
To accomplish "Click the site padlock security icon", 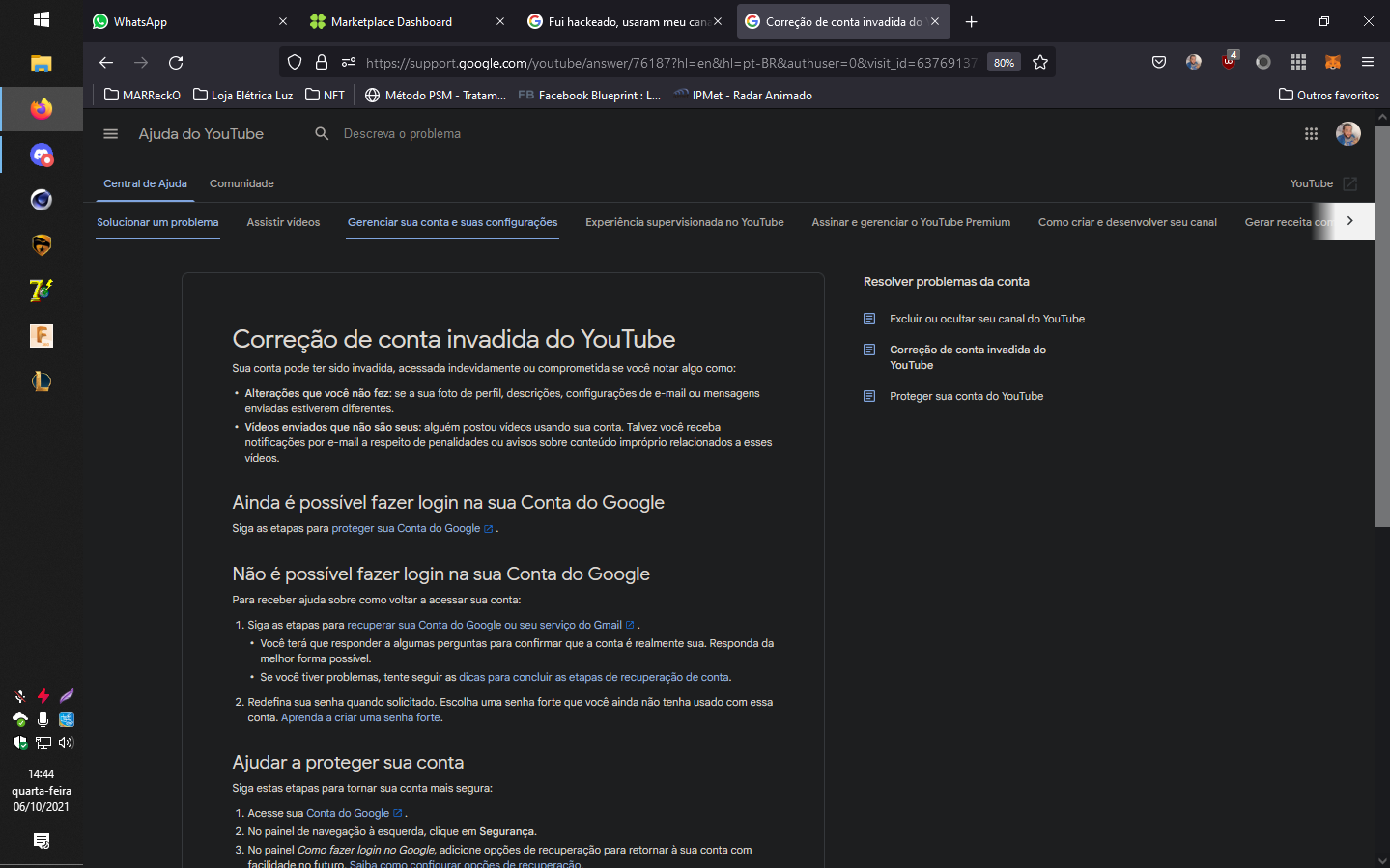I will pos(322,63).
